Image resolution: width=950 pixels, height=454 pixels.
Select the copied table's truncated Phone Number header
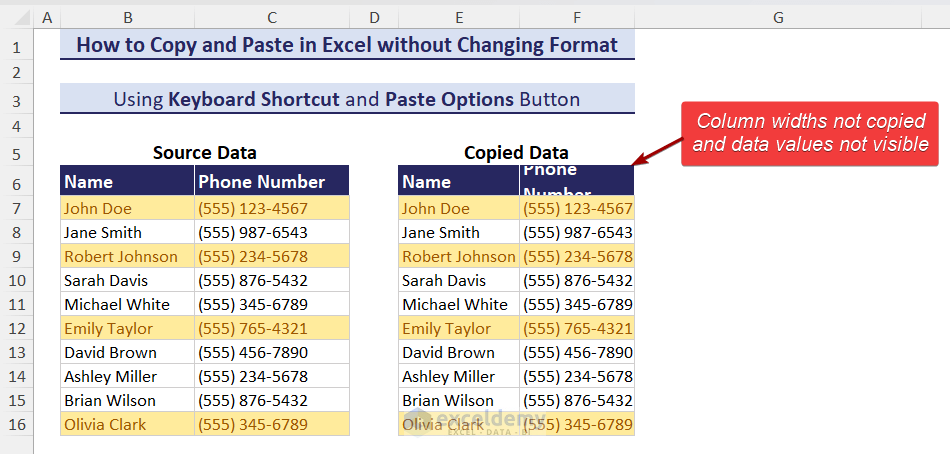point(577,181)
